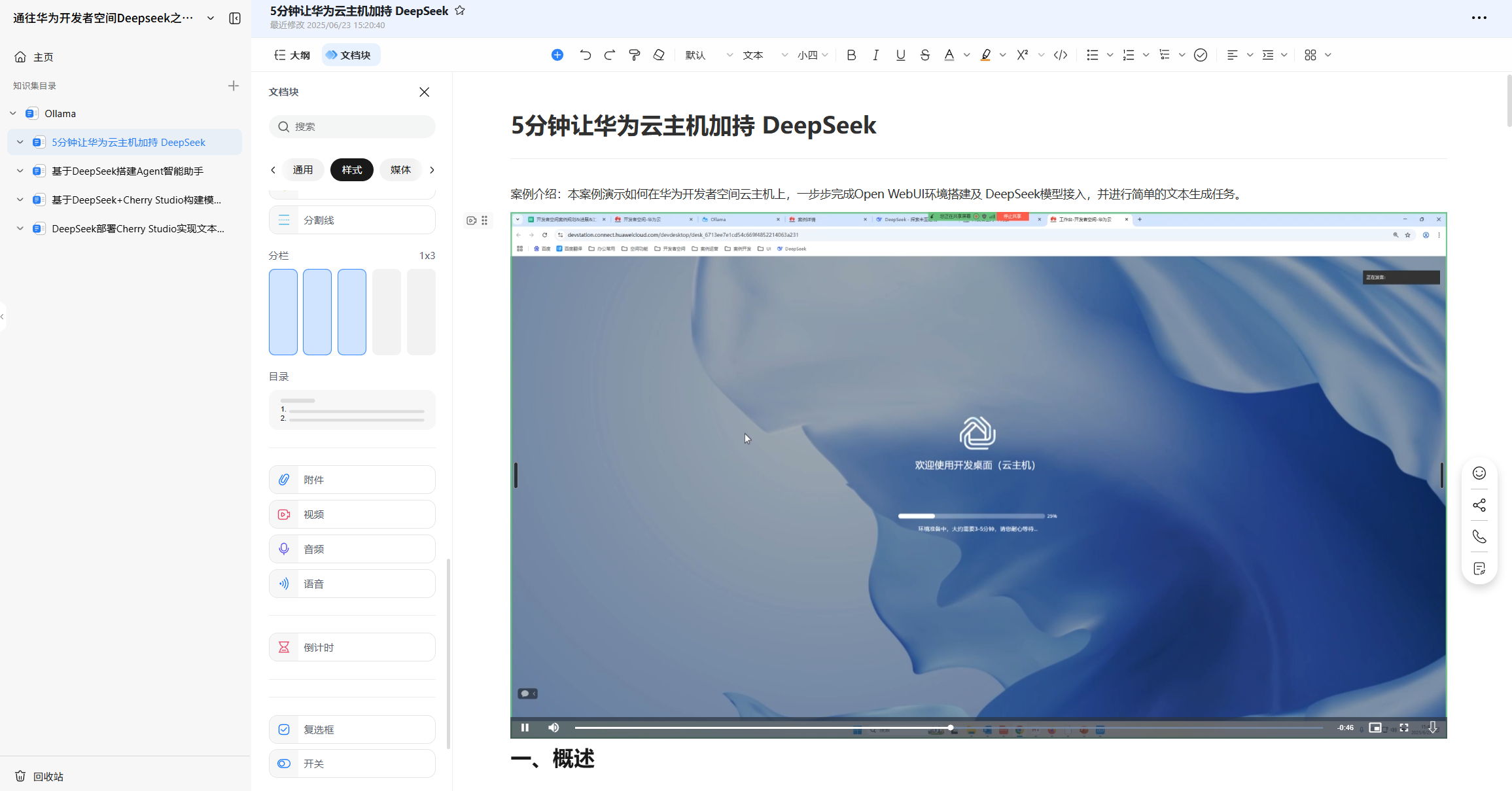Screen dimensions: 1512x791
Task: Add a new item to 知识集目录
Action: (x=234, y=86)
